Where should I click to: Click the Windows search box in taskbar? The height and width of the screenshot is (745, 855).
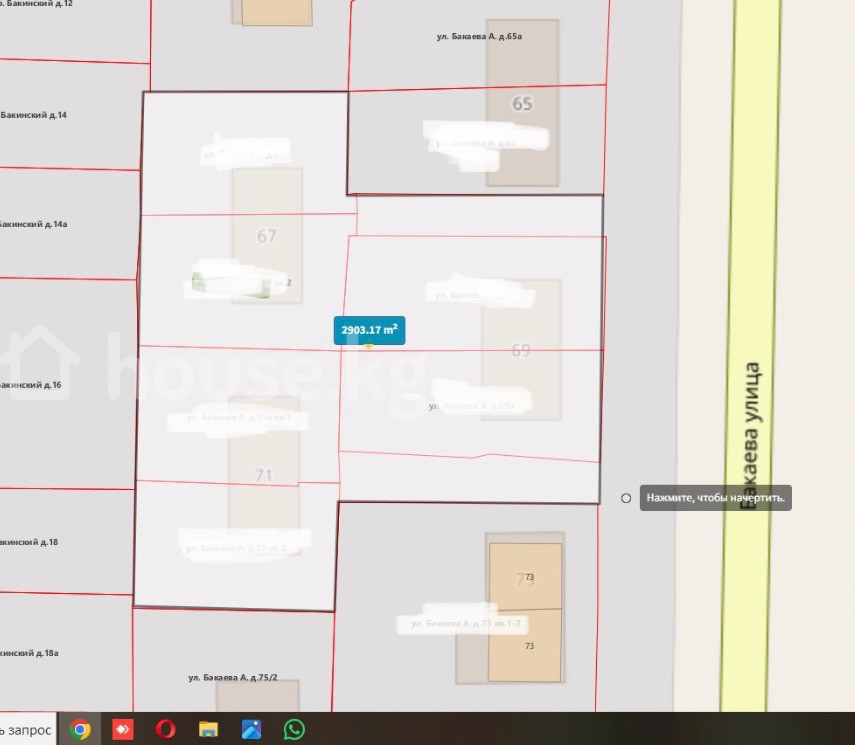coord(26,729)
